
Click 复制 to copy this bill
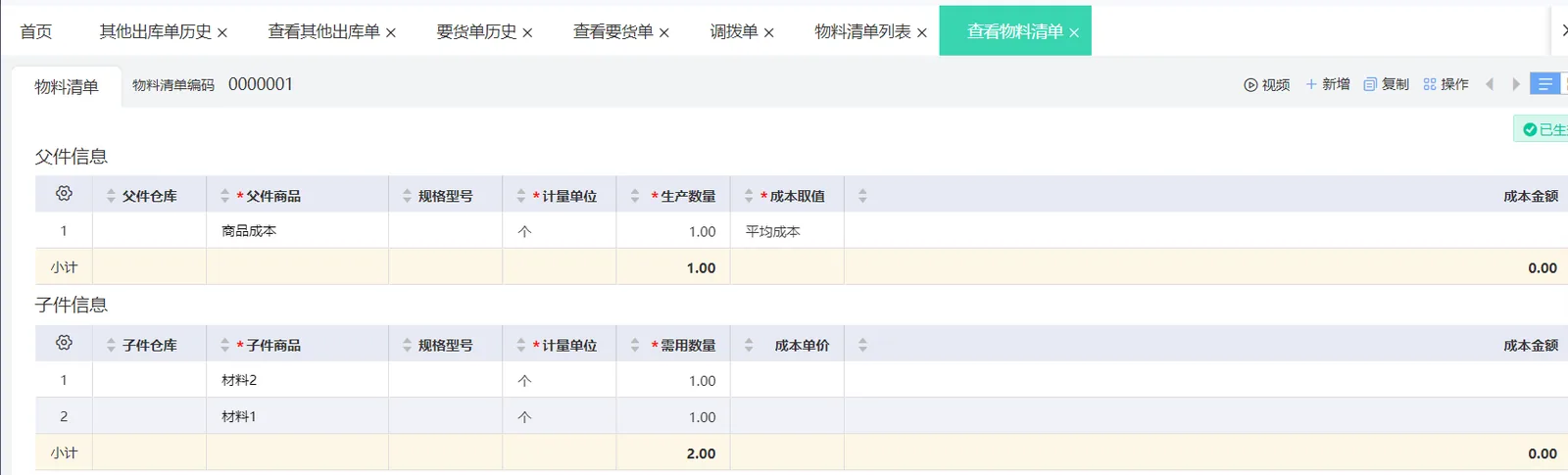point(1386,84)
